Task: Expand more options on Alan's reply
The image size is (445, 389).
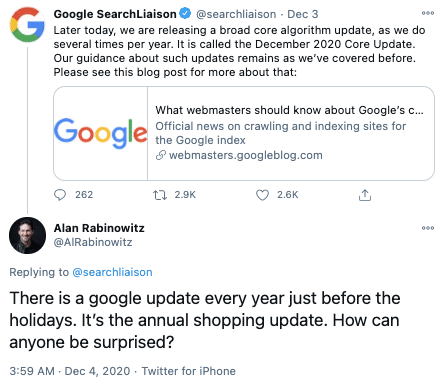Action: [428, 228]
